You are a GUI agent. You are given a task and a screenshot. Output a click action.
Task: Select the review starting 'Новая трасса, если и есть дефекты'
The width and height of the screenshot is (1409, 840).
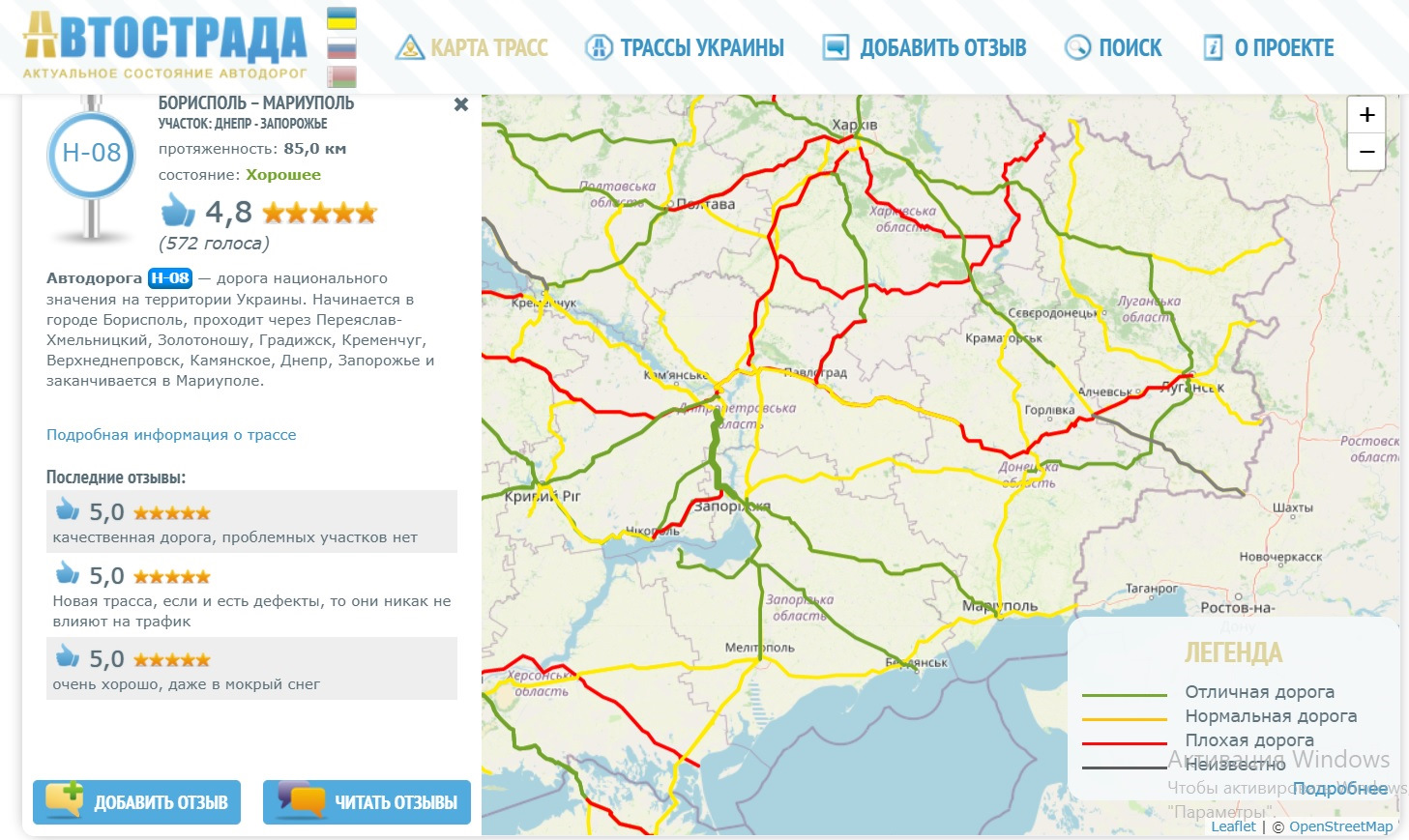click(x=251, y=595)
